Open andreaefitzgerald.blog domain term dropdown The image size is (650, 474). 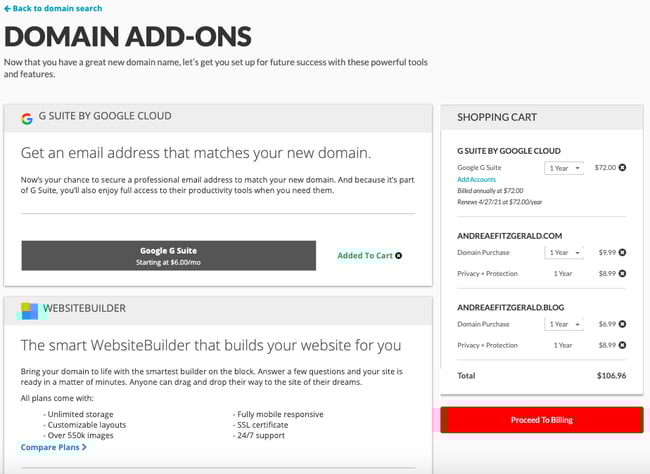(x=564, y=324)
